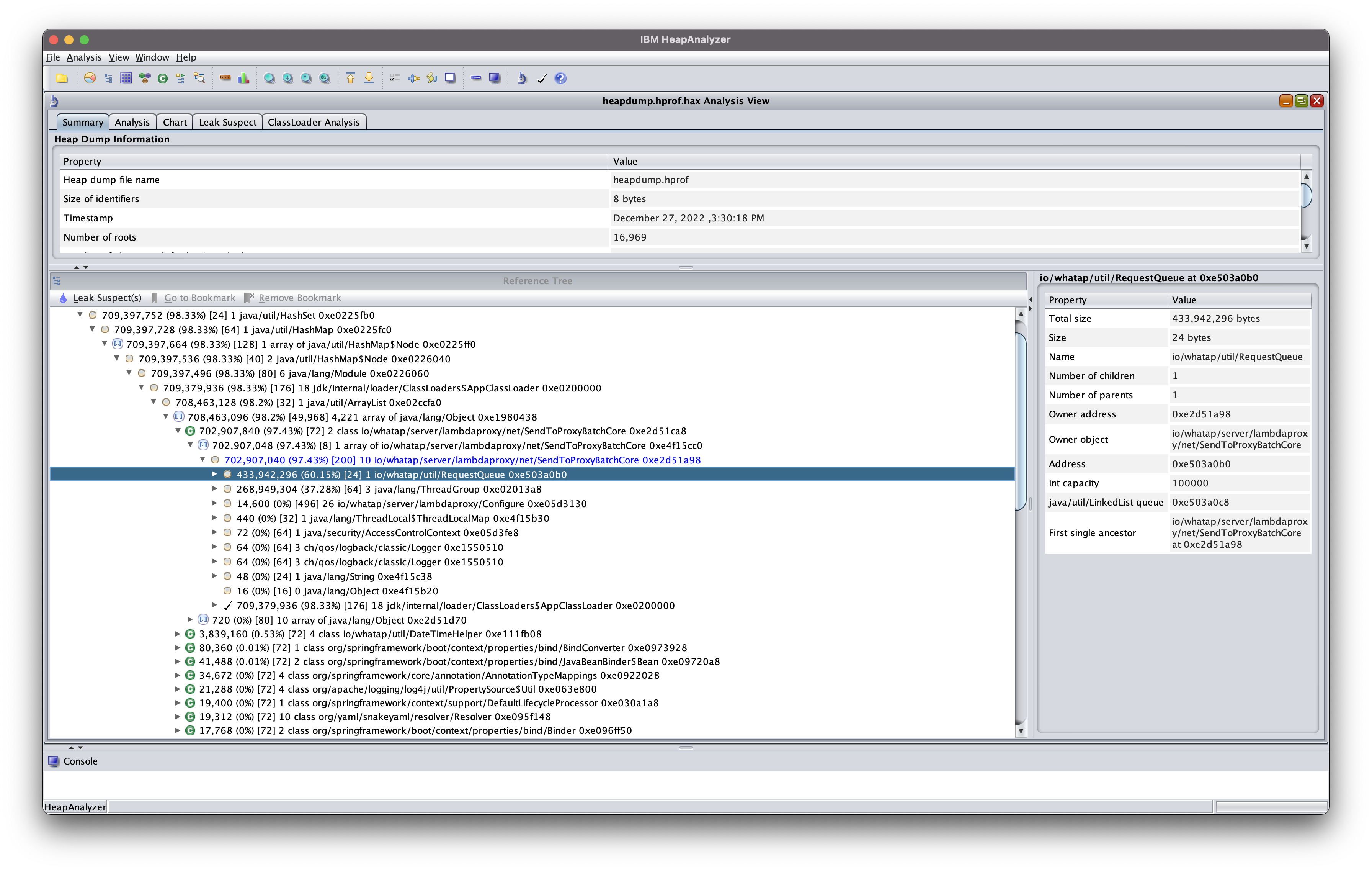
Task: Click the blue question mark help icon
Action: coord(560,78)
